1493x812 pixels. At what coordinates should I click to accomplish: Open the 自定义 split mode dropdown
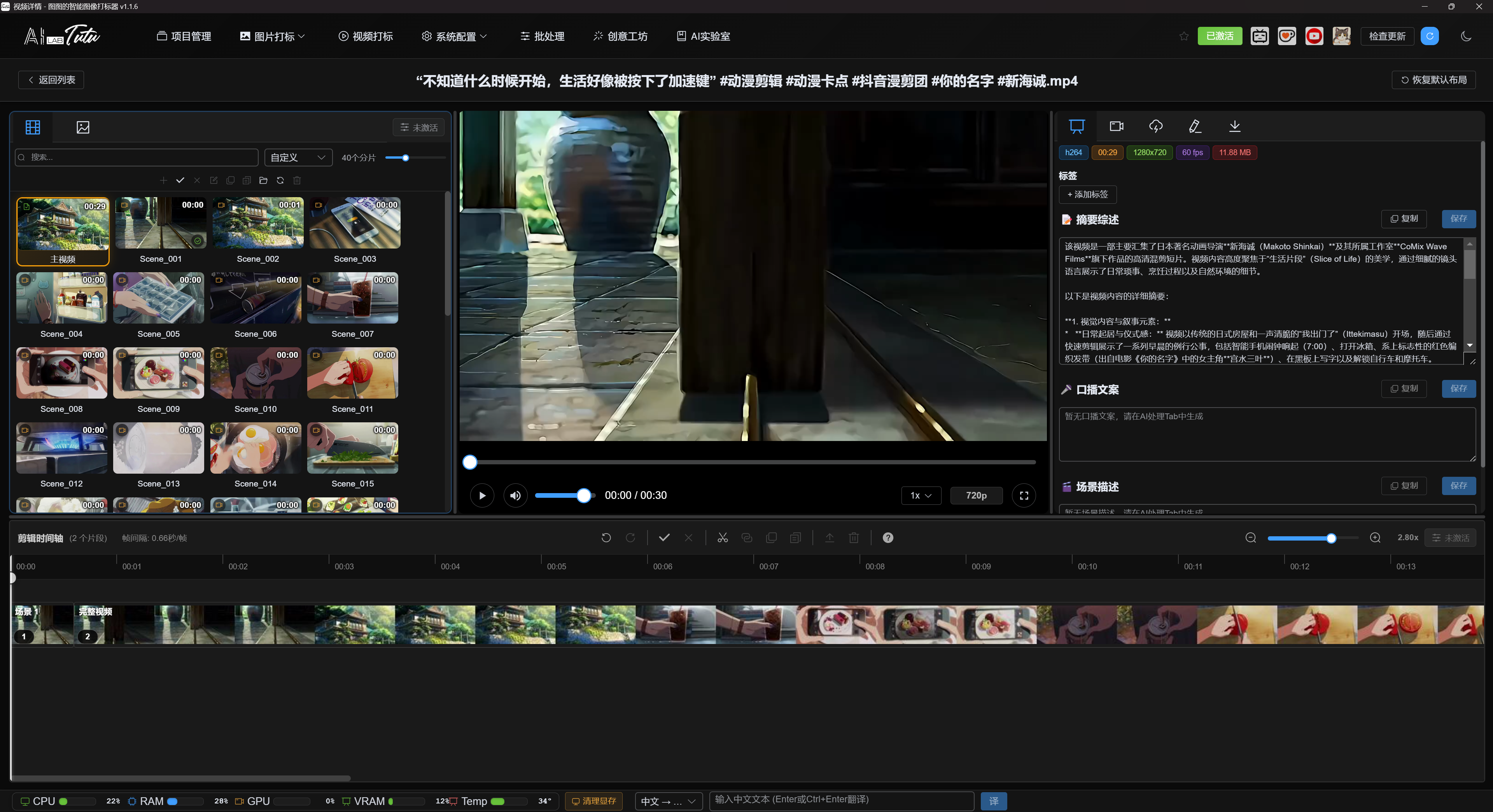point(298,157)
